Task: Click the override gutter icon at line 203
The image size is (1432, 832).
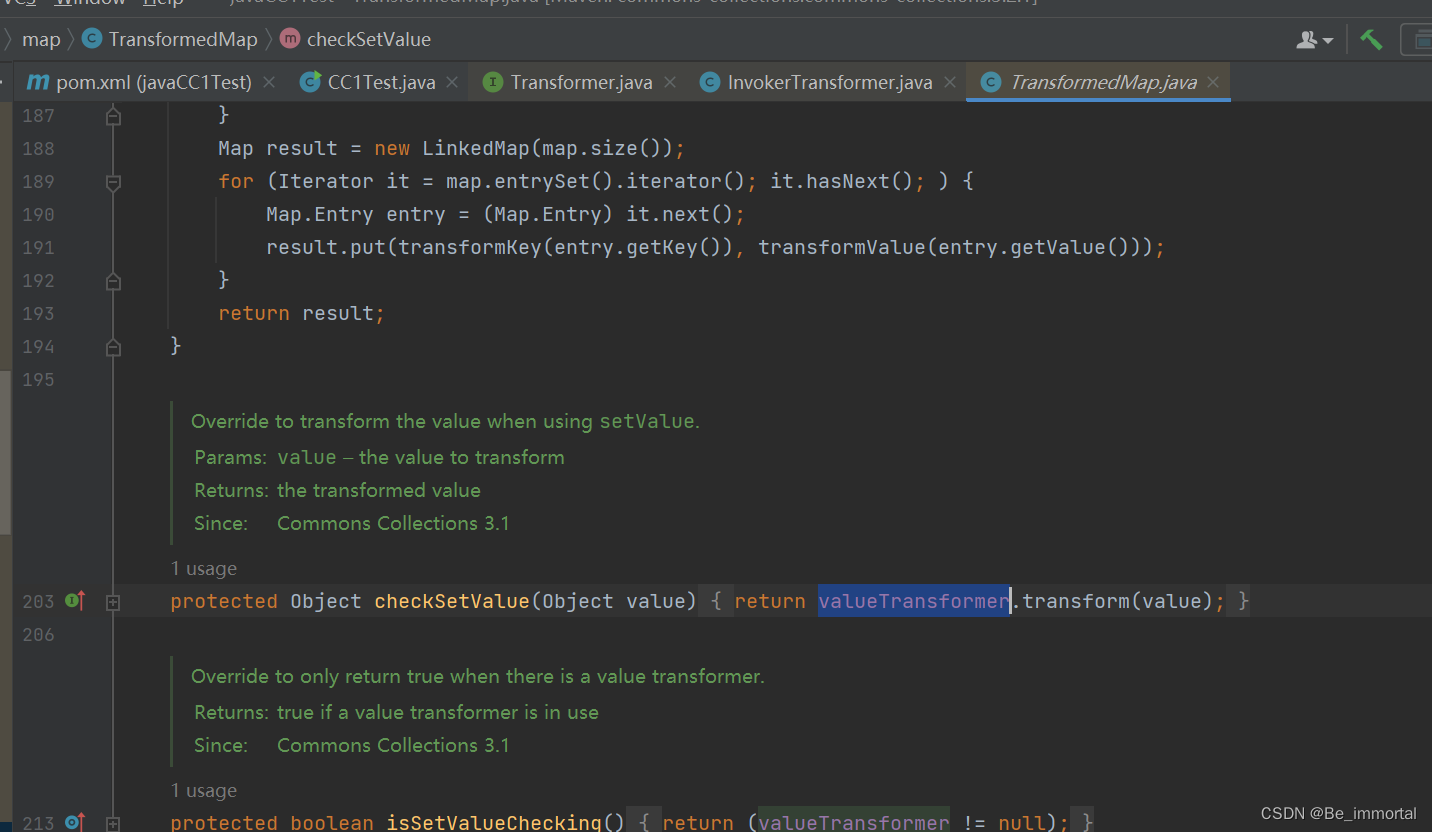Action: 75,601
